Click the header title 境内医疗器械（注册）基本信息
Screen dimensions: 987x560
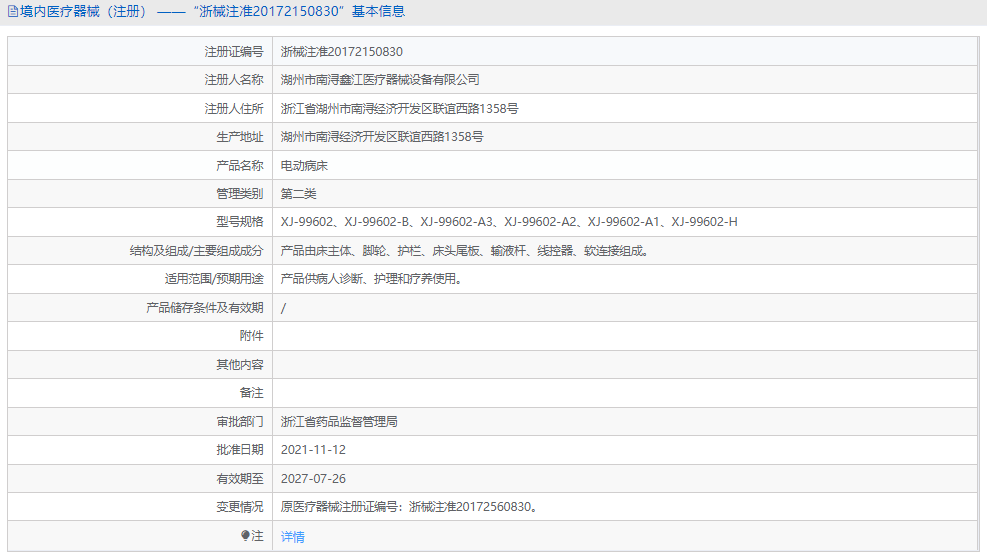point(212,11)
